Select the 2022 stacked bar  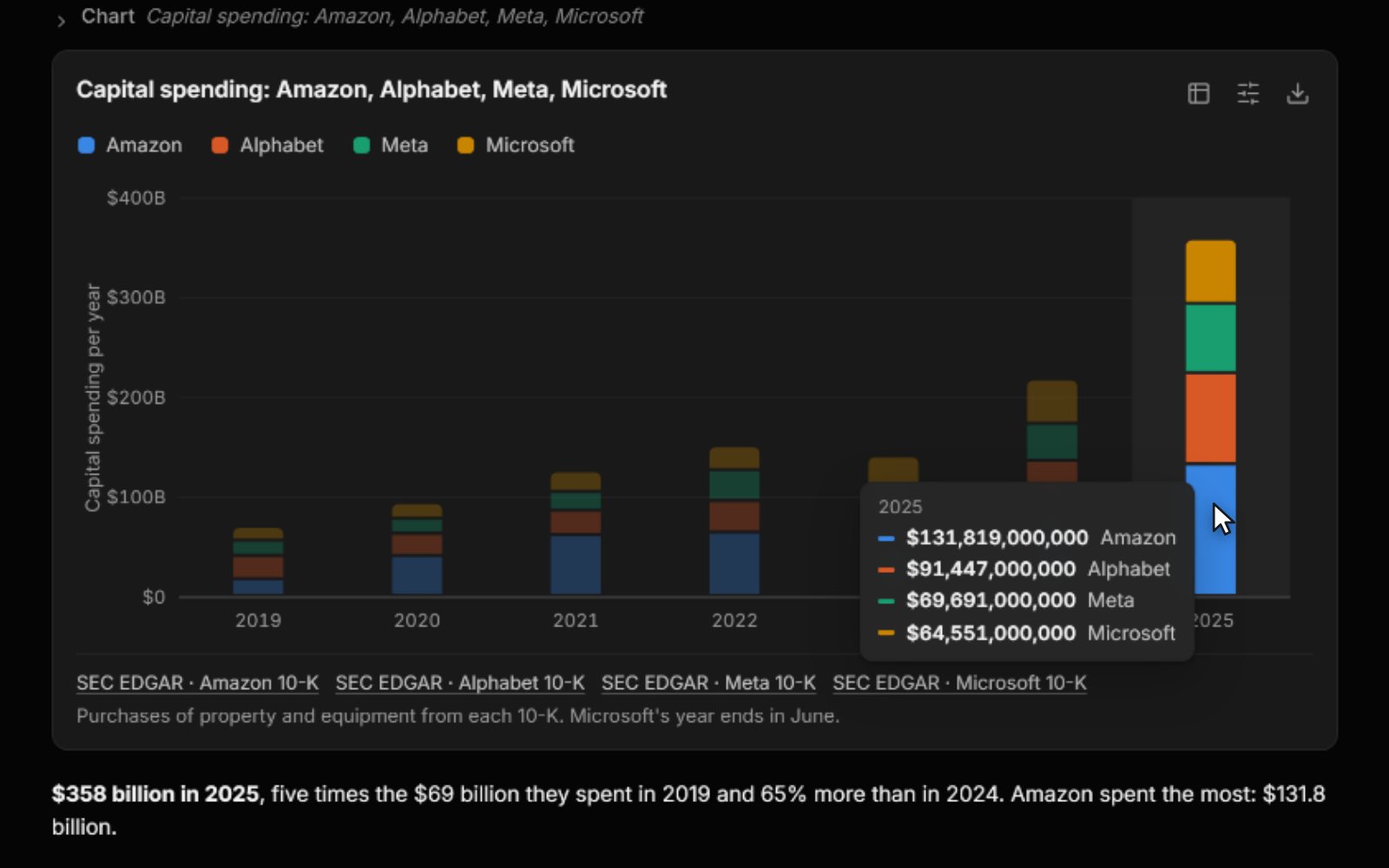click(734, 521)
